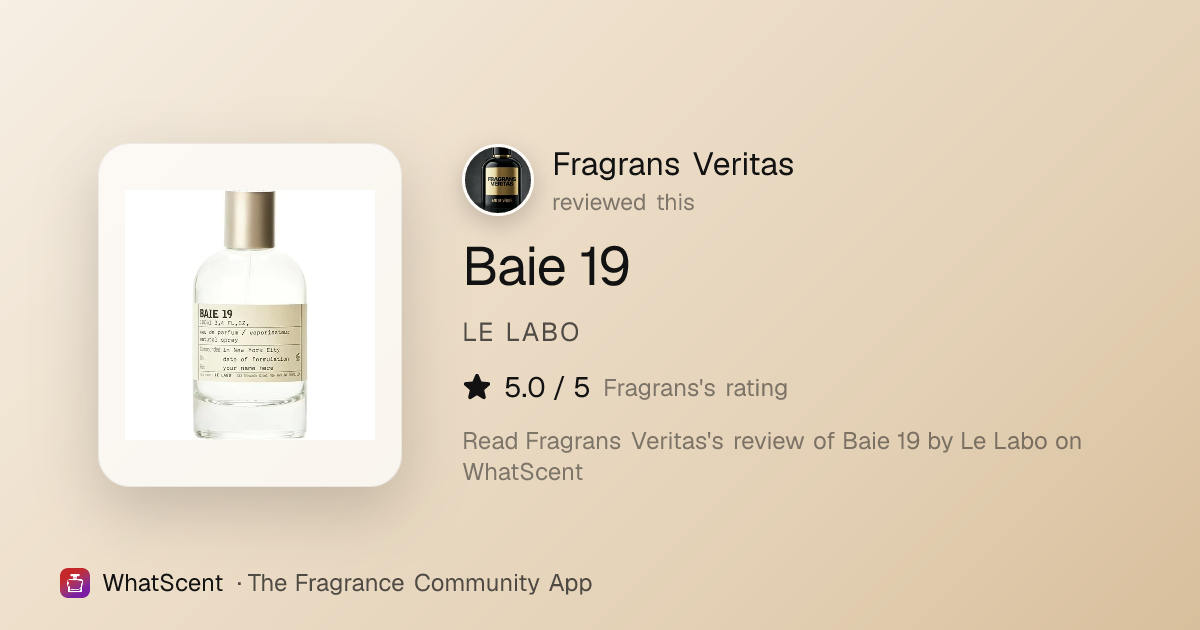Open the LE LABO brand name
The width and height of the screenshot is (1200, 630).
pyautogui.click(x=521, y=333)
